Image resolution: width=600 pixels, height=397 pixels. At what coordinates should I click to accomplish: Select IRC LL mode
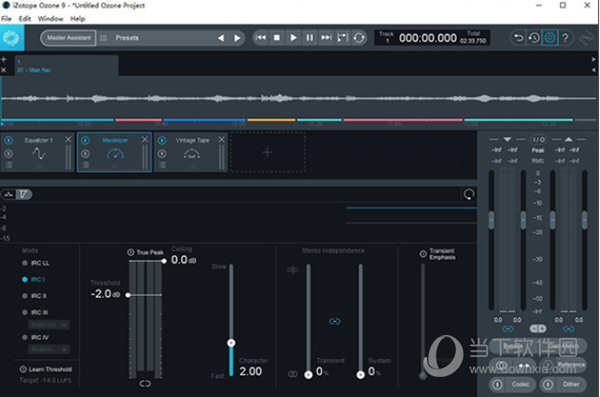click(x=36, y=263)
